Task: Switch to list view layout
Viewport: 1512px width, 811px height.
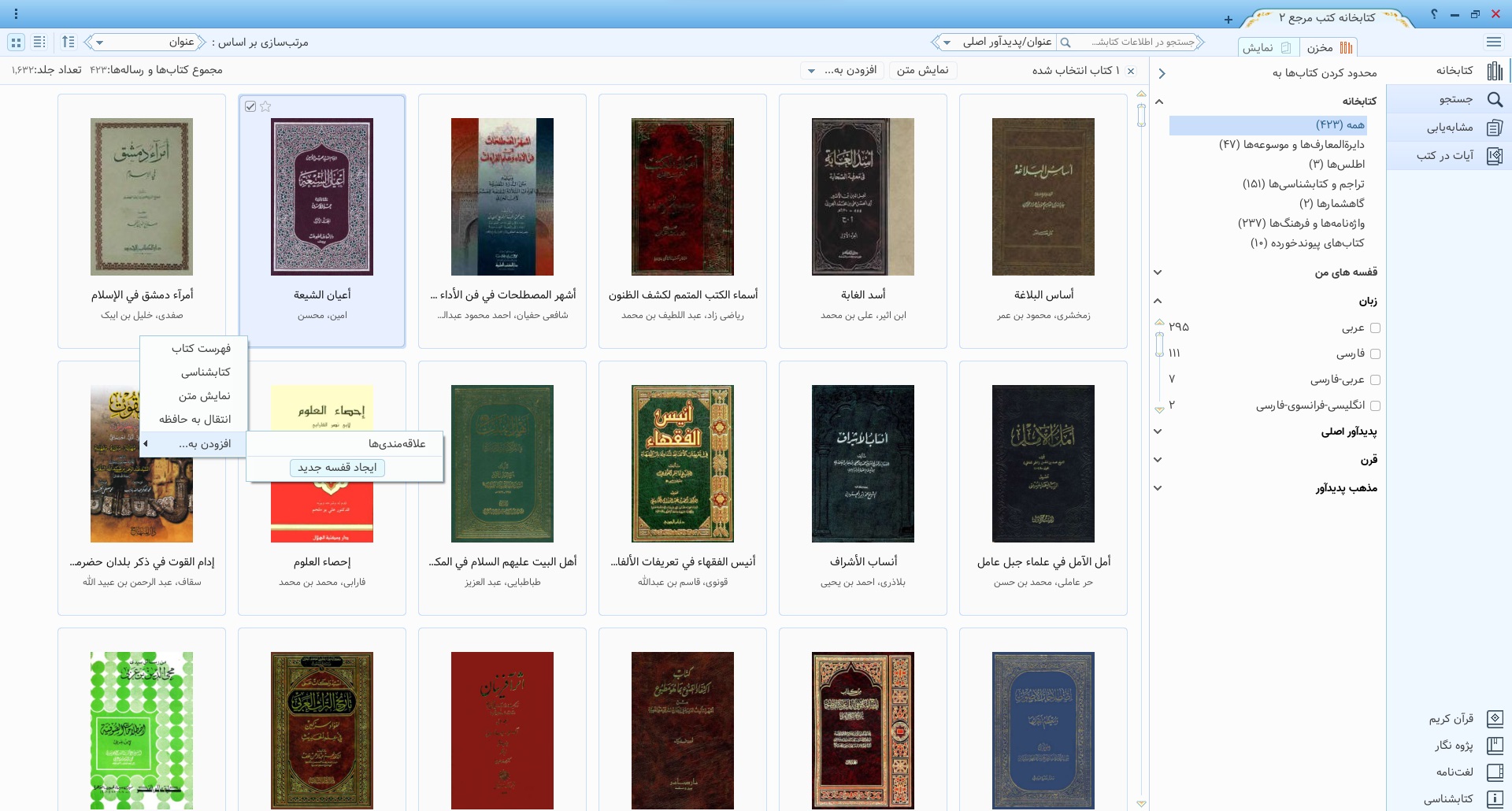Action: tap(39, 43)
